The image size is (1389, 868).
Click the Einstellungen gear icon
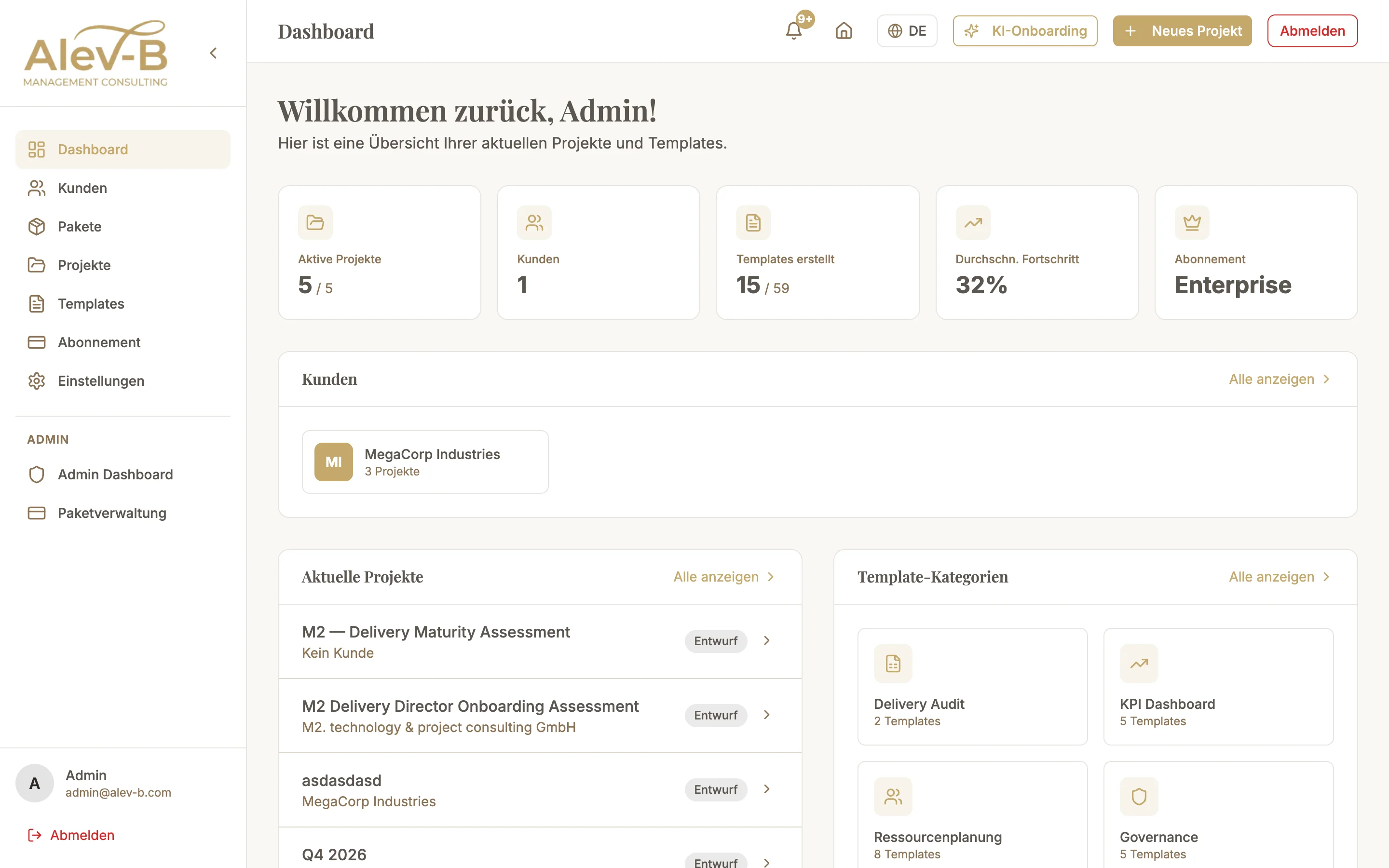click(x=37, y=380)
